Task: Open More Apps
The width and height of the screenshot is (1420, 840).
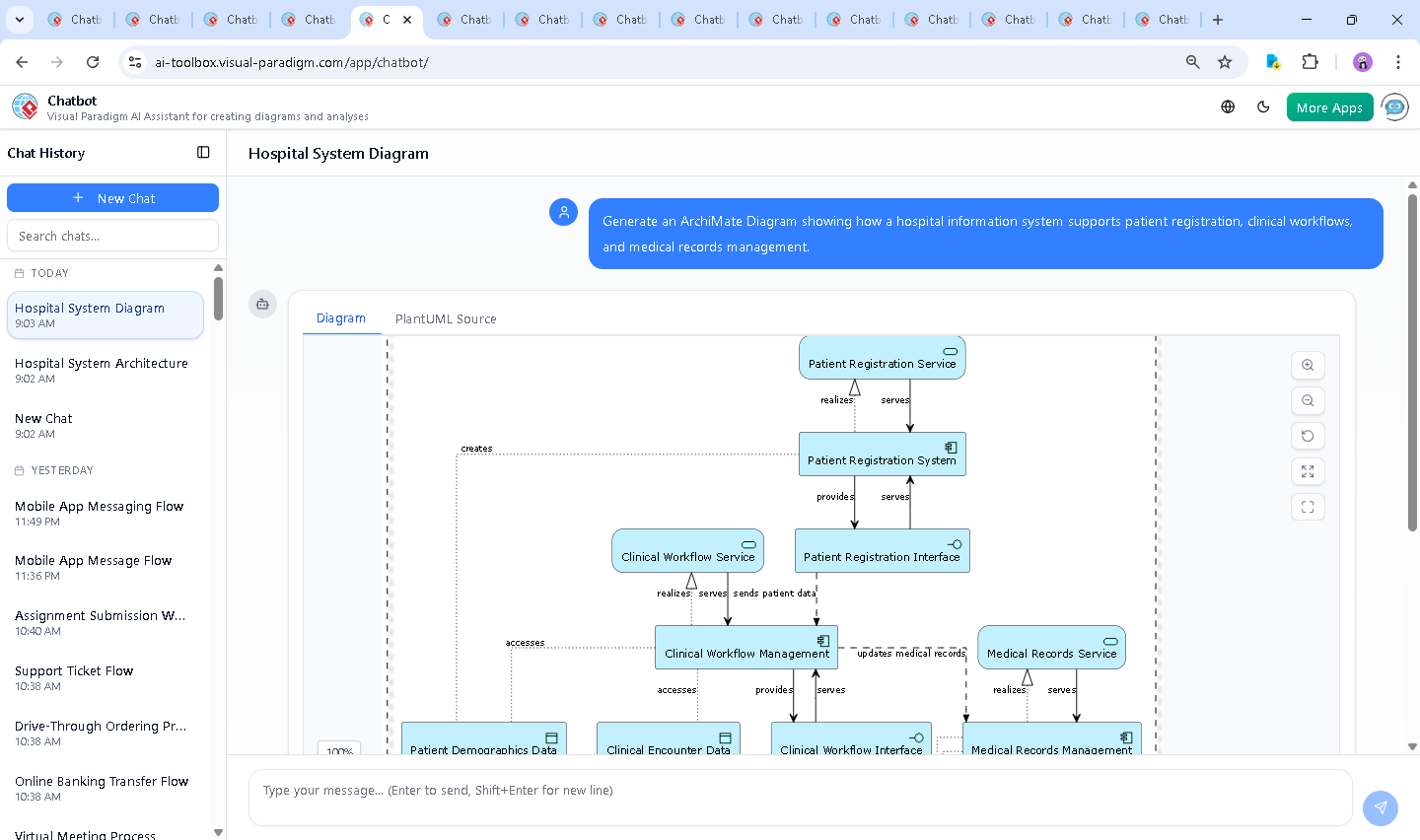Action: [1329, 106]
